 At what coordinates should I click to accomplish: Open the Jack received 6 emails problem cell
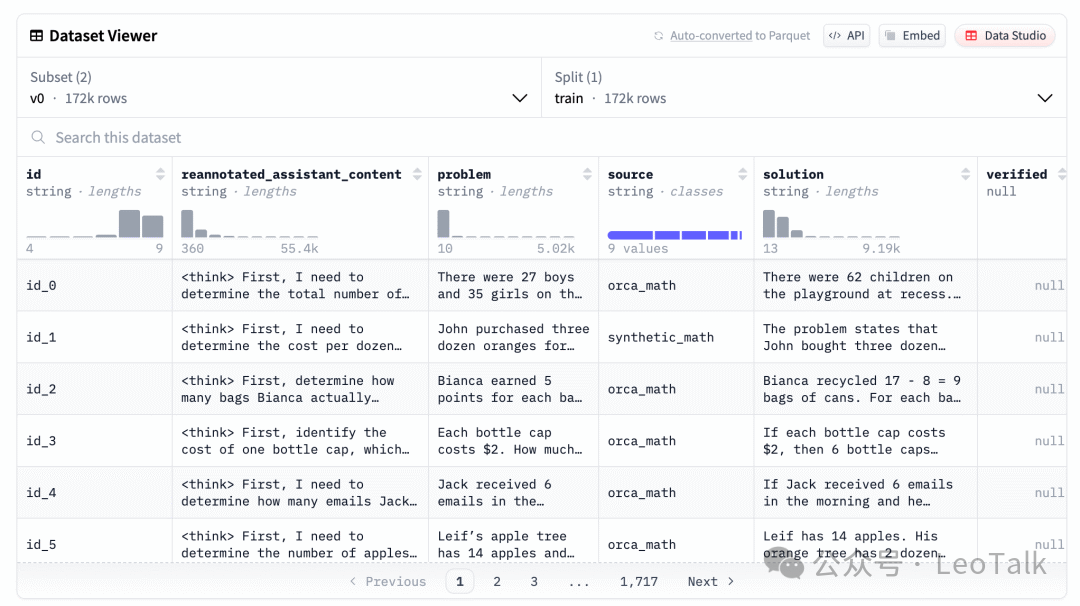tap(513, 492)
